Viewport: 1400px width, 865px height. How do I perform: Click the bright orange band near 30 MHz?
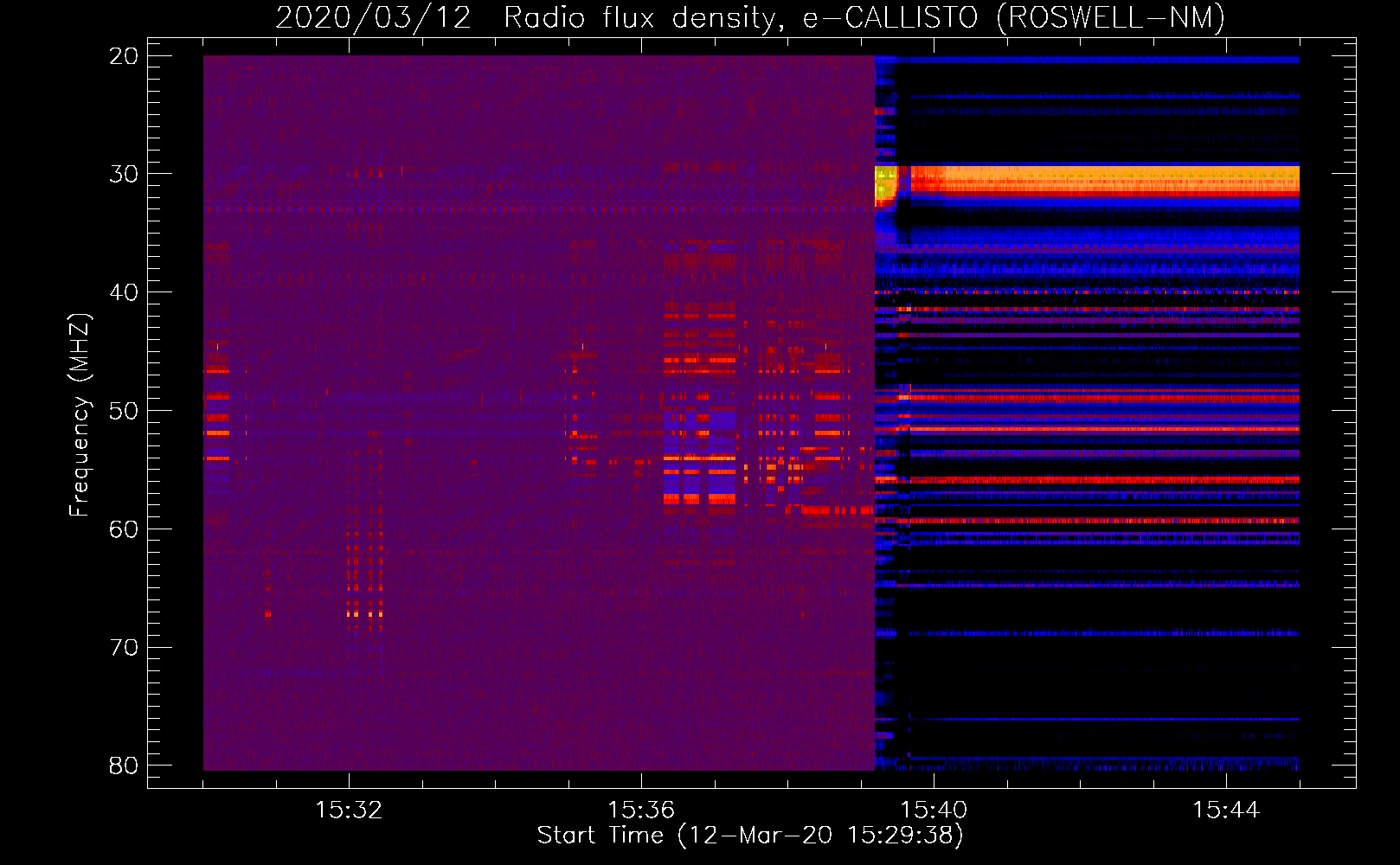tap(1105, 180)
